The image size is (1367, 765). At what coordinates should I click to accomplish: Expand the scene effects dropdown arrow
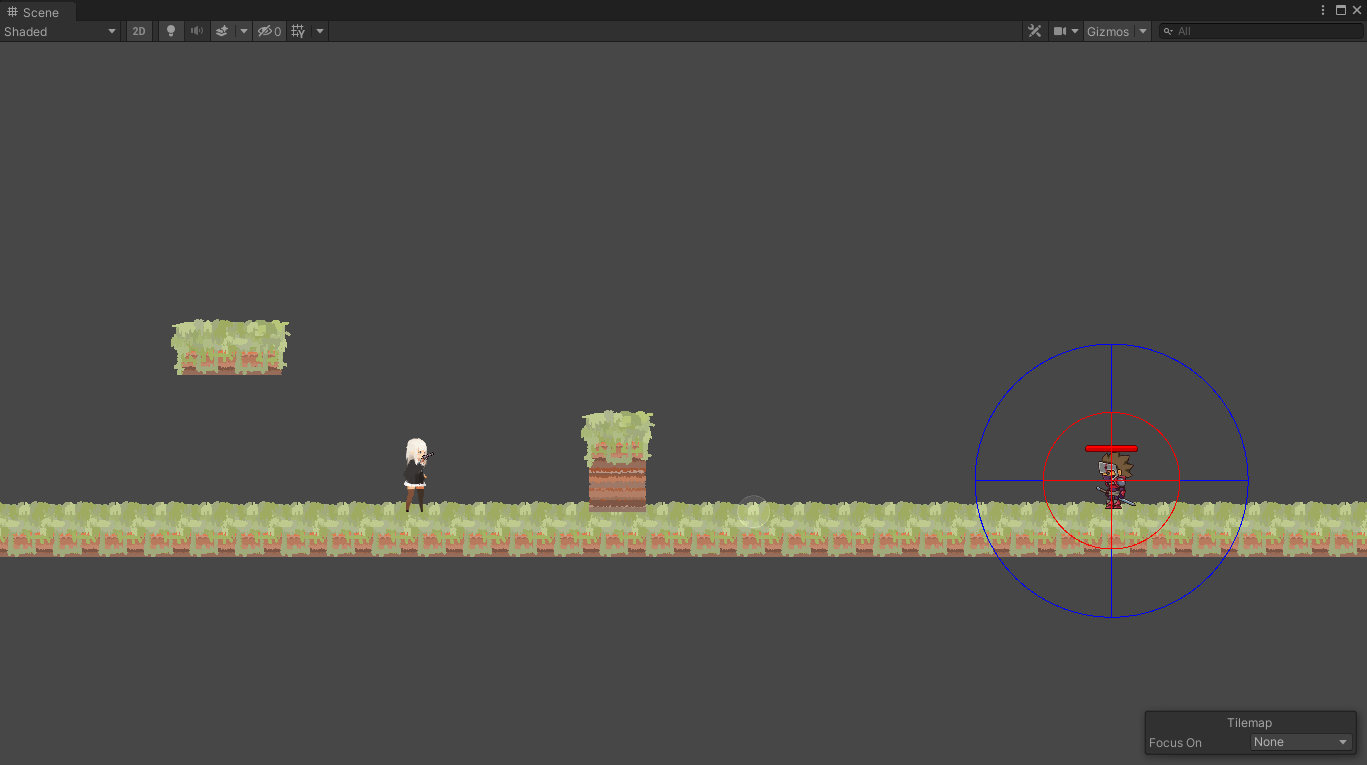[x=243, y=31]
